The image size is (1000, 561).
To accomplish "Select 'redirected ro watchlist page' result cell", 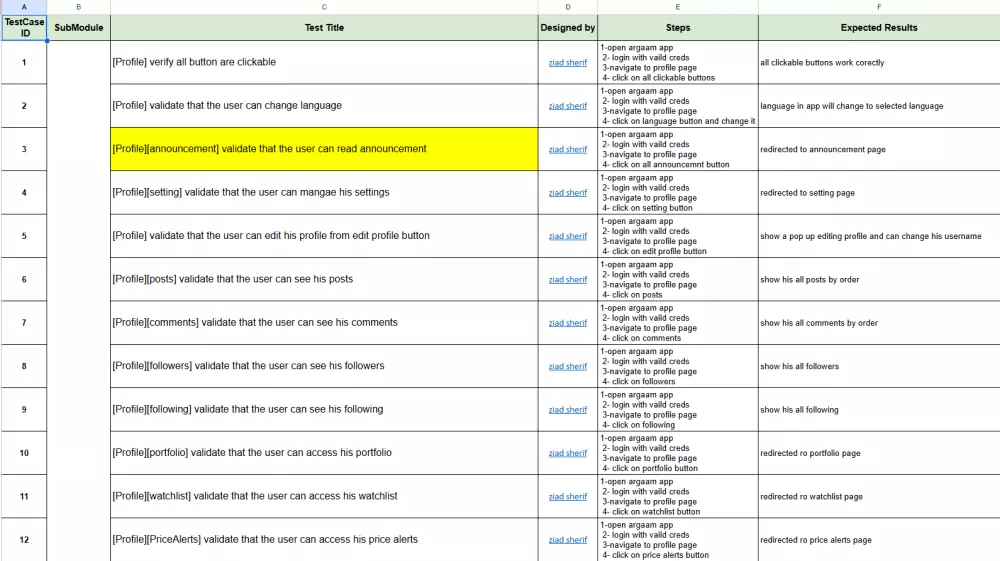I will (x=879, y=496).
